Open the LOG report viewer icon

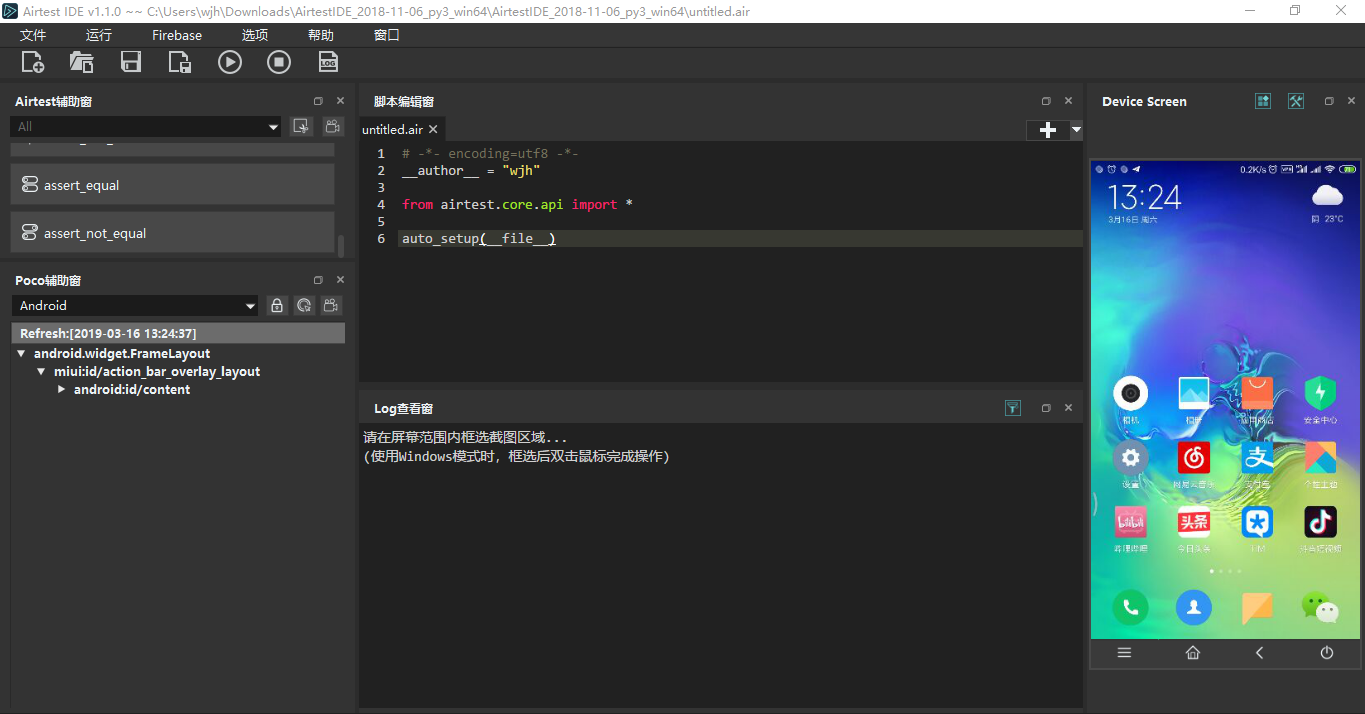pos(328,62)
